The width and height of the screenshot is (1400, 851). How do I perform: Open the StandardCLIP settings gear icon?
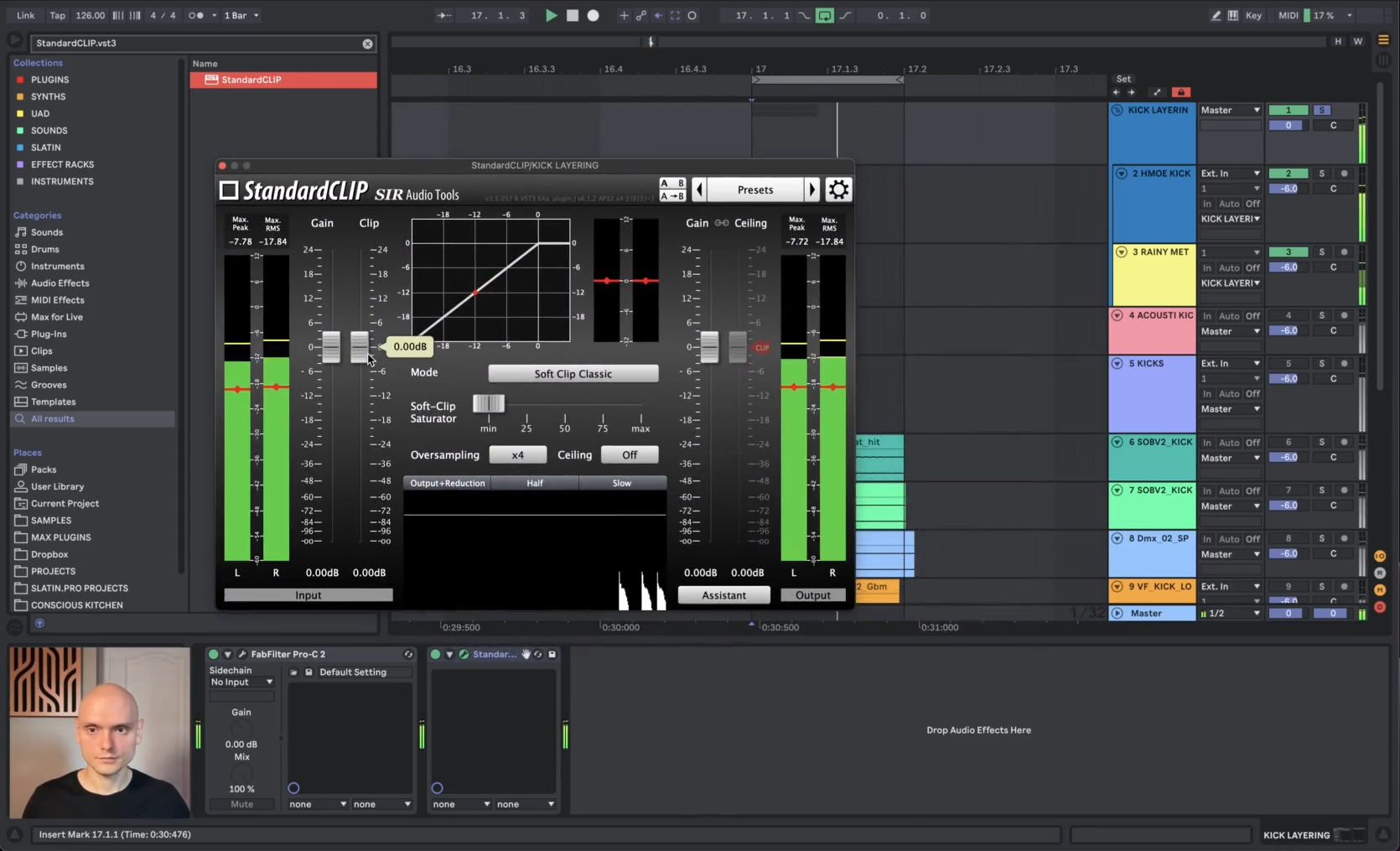838,189
